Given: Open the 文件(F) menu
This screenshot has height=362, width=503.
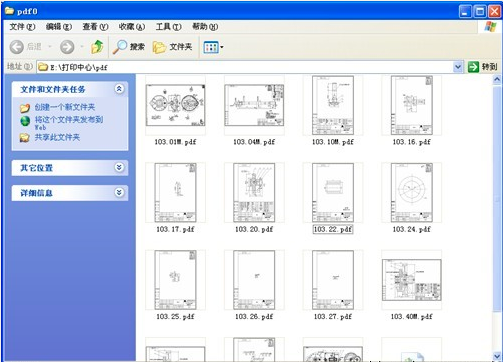Looking at the screenshot, I should (x=22, y=27).
